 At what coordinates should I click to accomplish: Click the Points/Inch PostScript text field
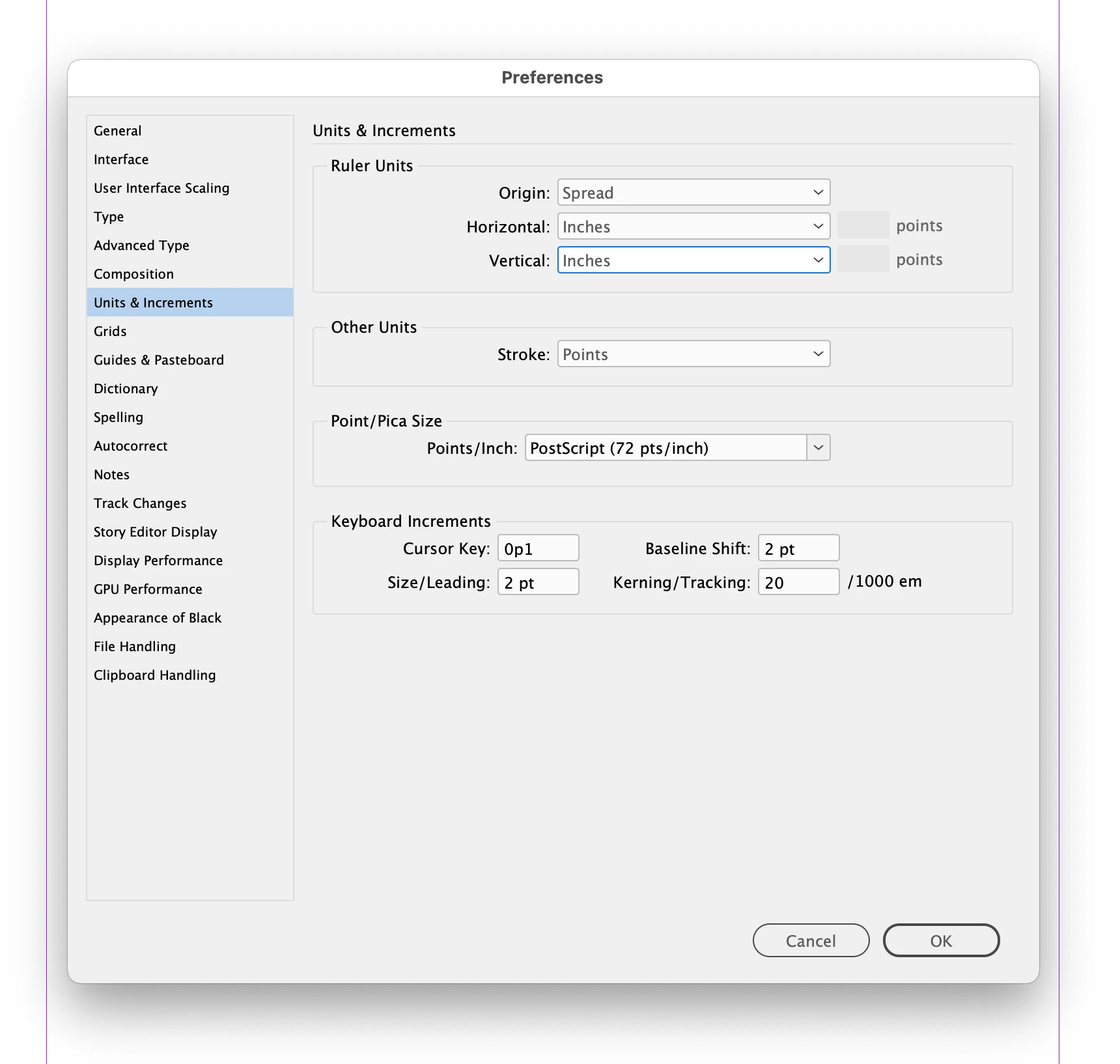pyautogui.click(x=665, y=448)
